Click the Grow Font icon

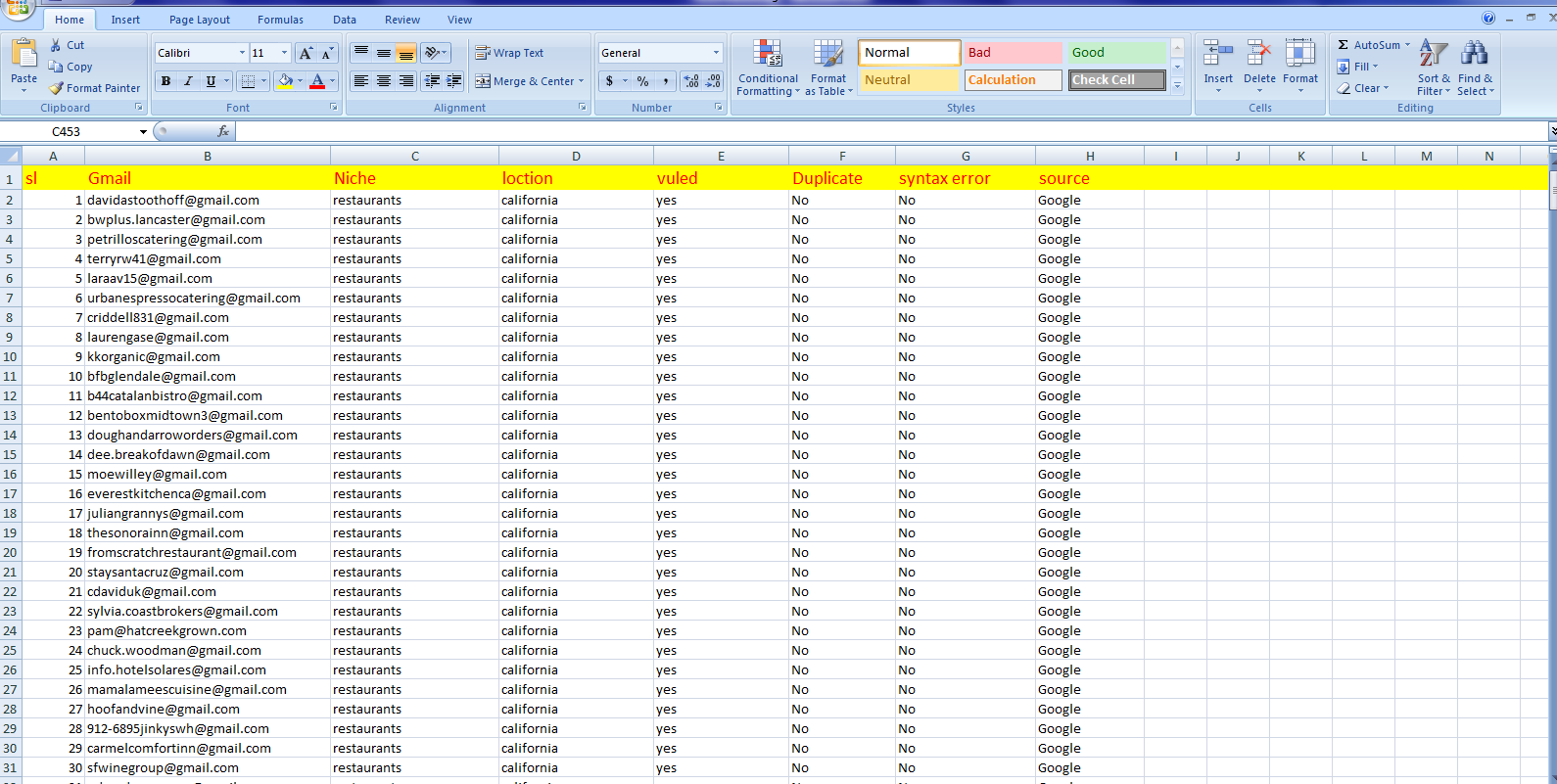[x=306, y=54]
